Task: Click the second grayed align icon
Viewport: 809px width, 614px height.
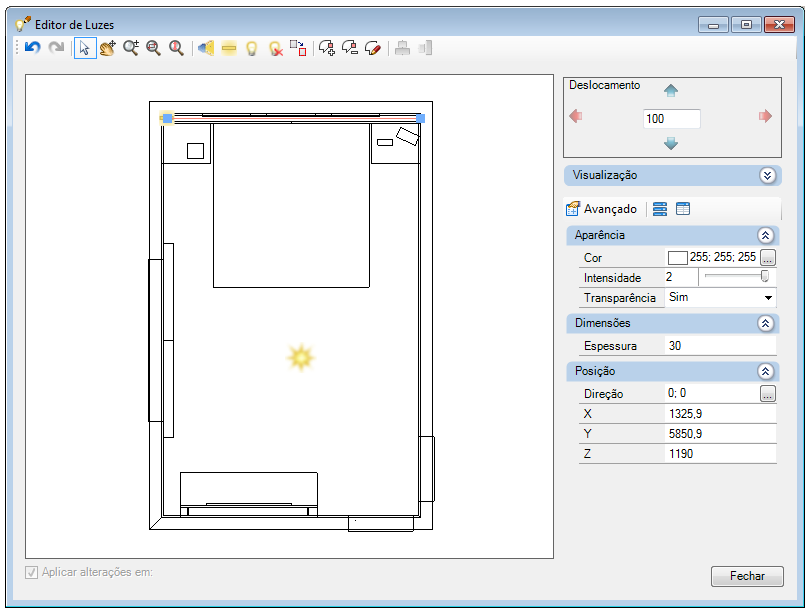Action: (x=425, y=49)
